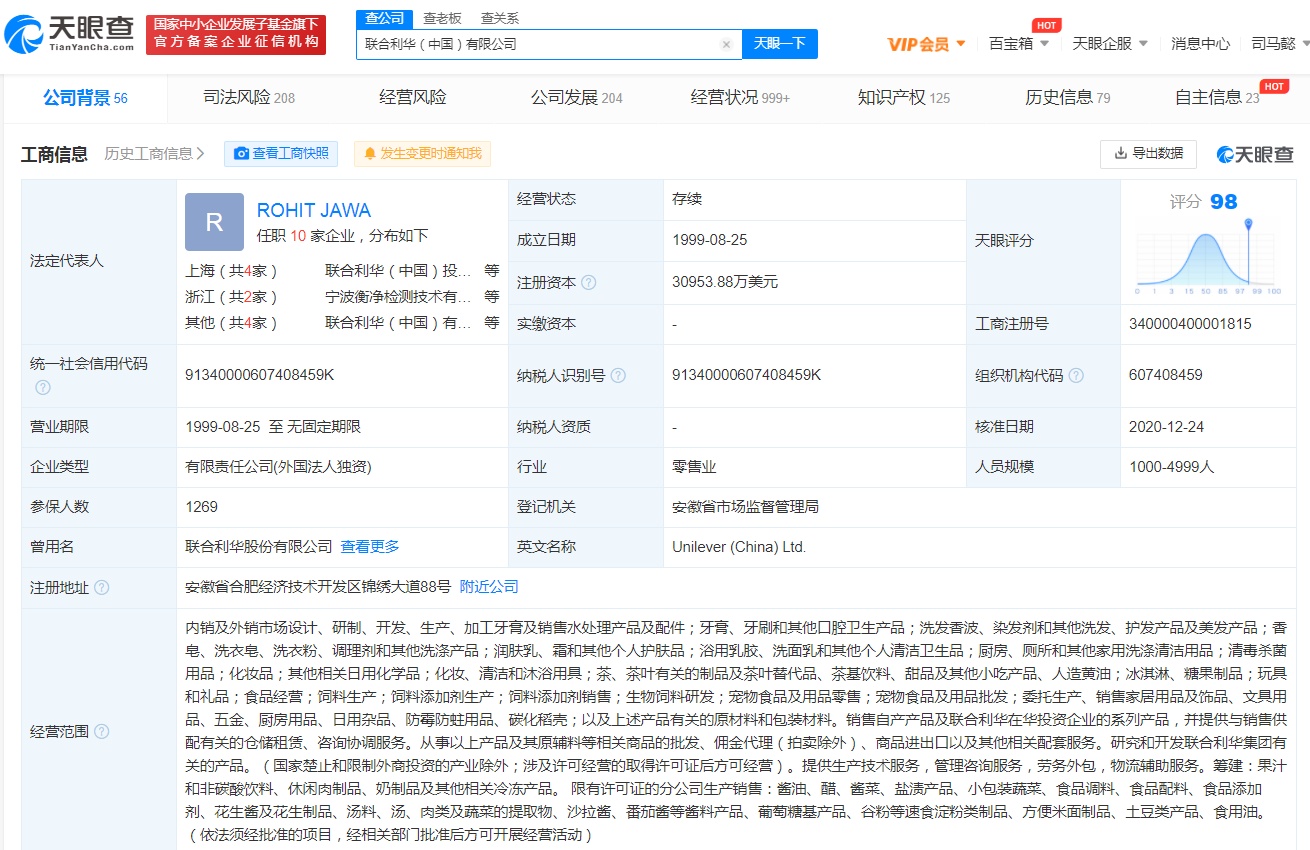Click the 等 link in the 上海 row
1310x850 pixels.
click(x=492, y=270)
